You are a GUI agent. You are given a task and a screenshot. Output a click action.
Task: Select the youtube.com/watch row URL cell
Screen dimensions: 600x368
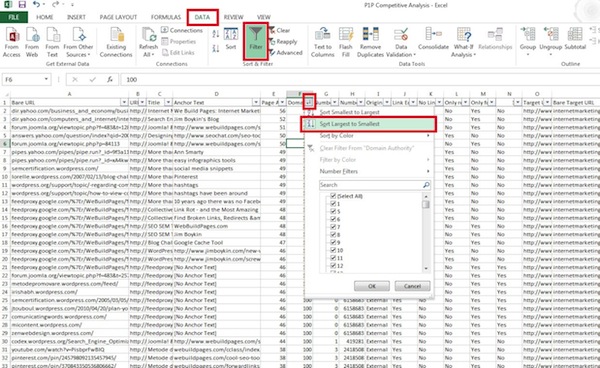(x=70, y=350)
